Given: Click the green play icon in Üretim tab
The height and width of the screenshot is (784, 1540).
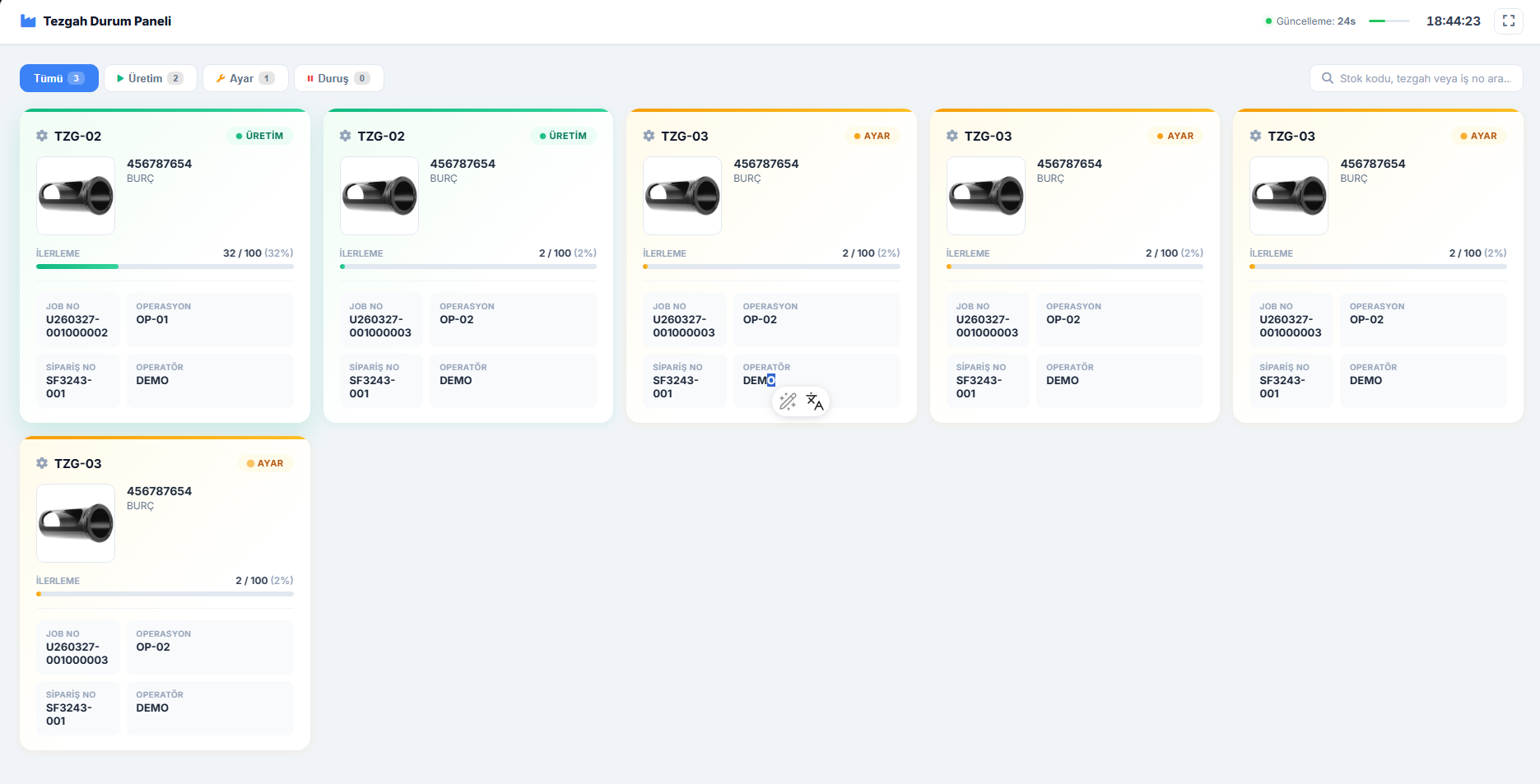Looking at the screenshot, I should pyautogui.click(x=120, y=79).
